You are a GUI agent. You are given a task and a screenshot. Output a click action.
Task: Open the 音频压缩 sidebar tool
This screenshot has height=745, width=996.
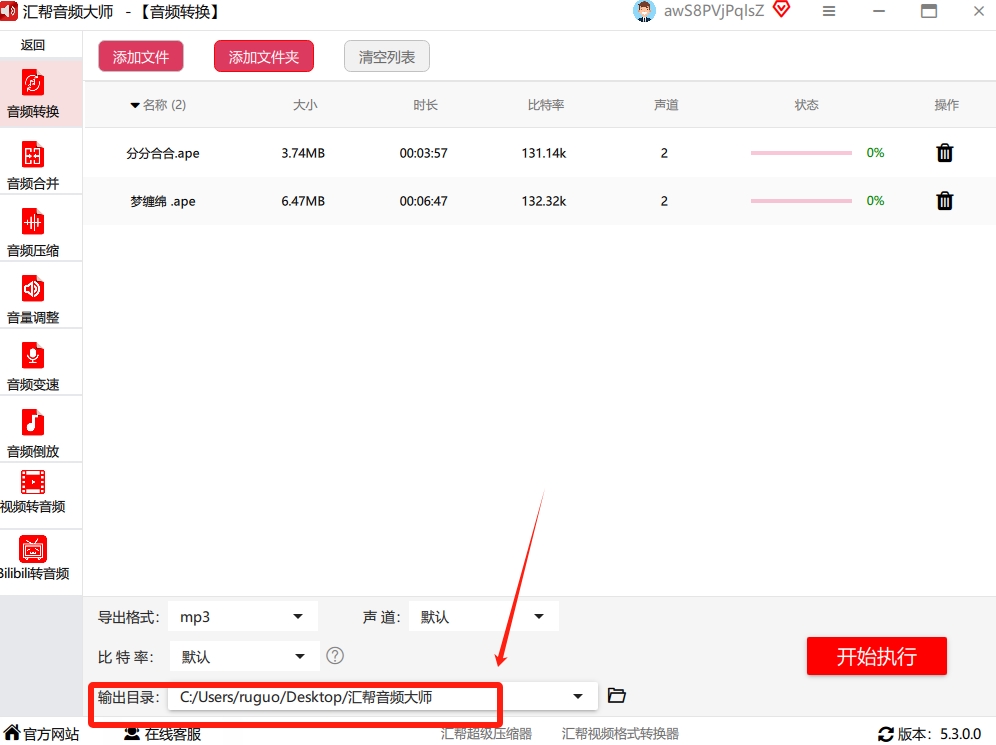click(33, 232)
